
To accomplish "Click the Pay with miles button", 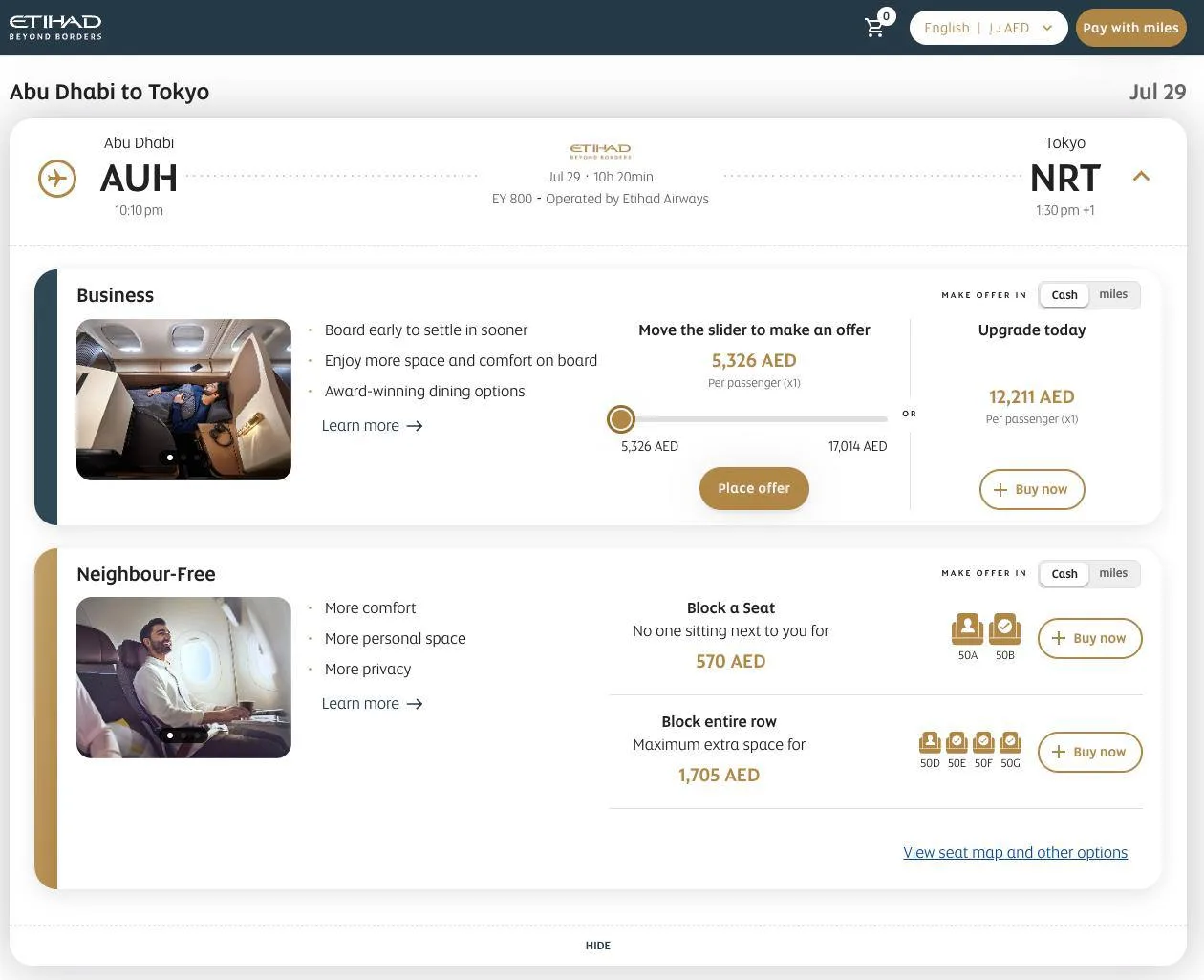I will [x=1130, y=28].
